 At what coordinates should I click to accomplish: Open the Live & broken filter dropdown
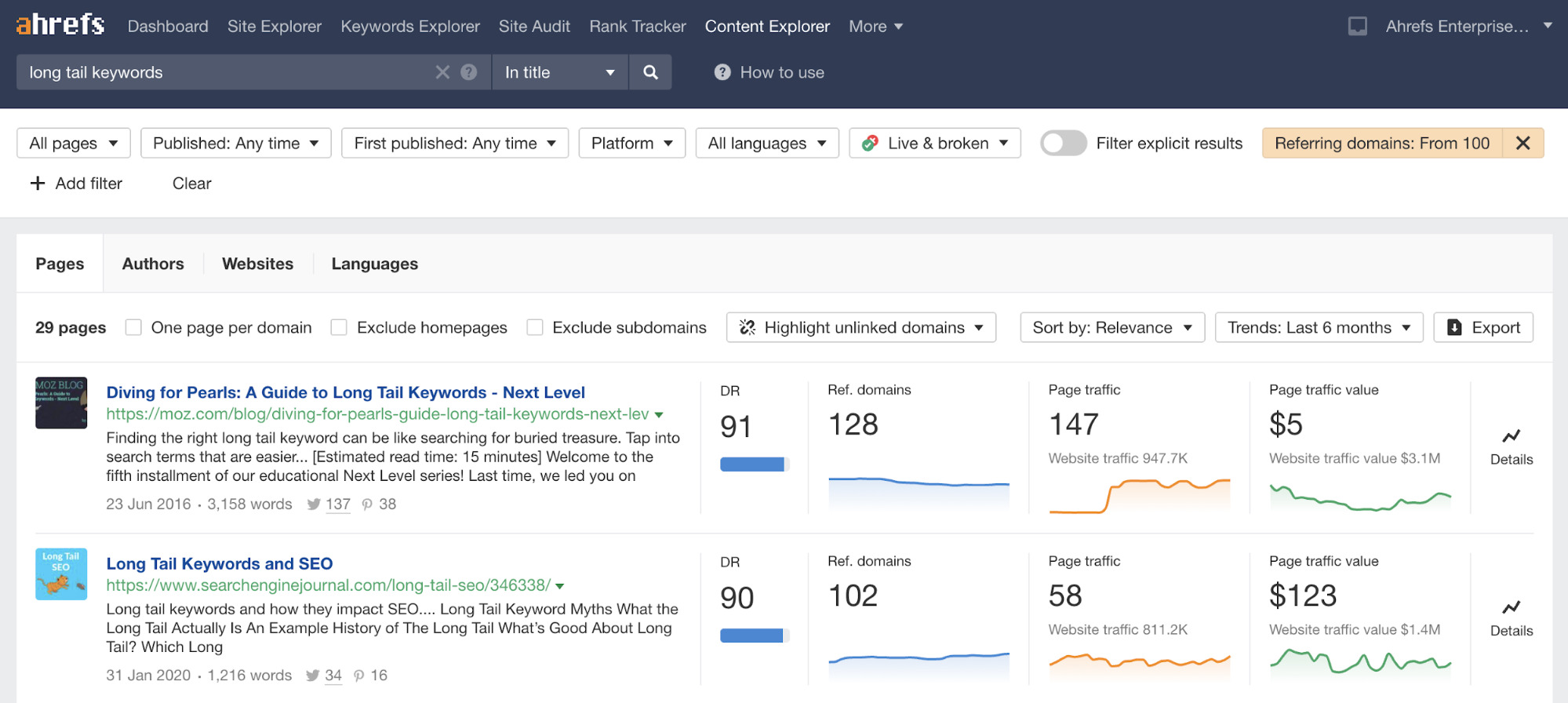click(x=934, y=143)
